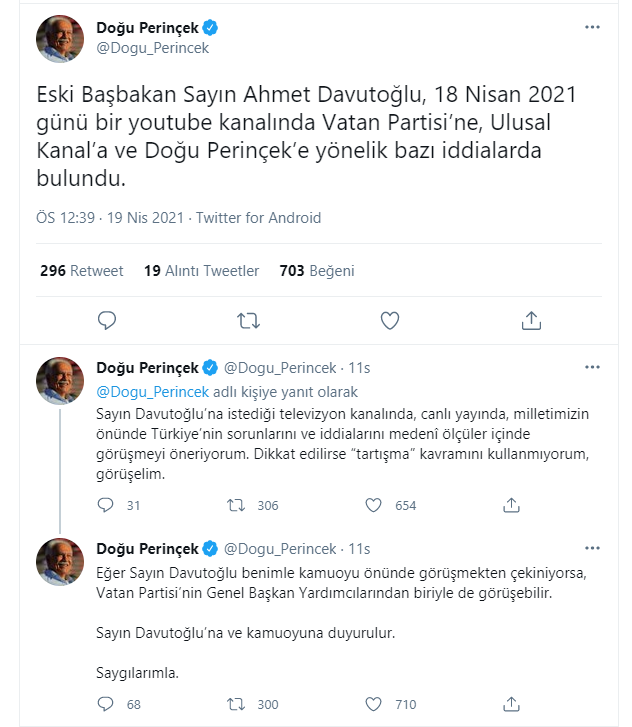Reply to the 68-reply tweet

pos(107,704)
